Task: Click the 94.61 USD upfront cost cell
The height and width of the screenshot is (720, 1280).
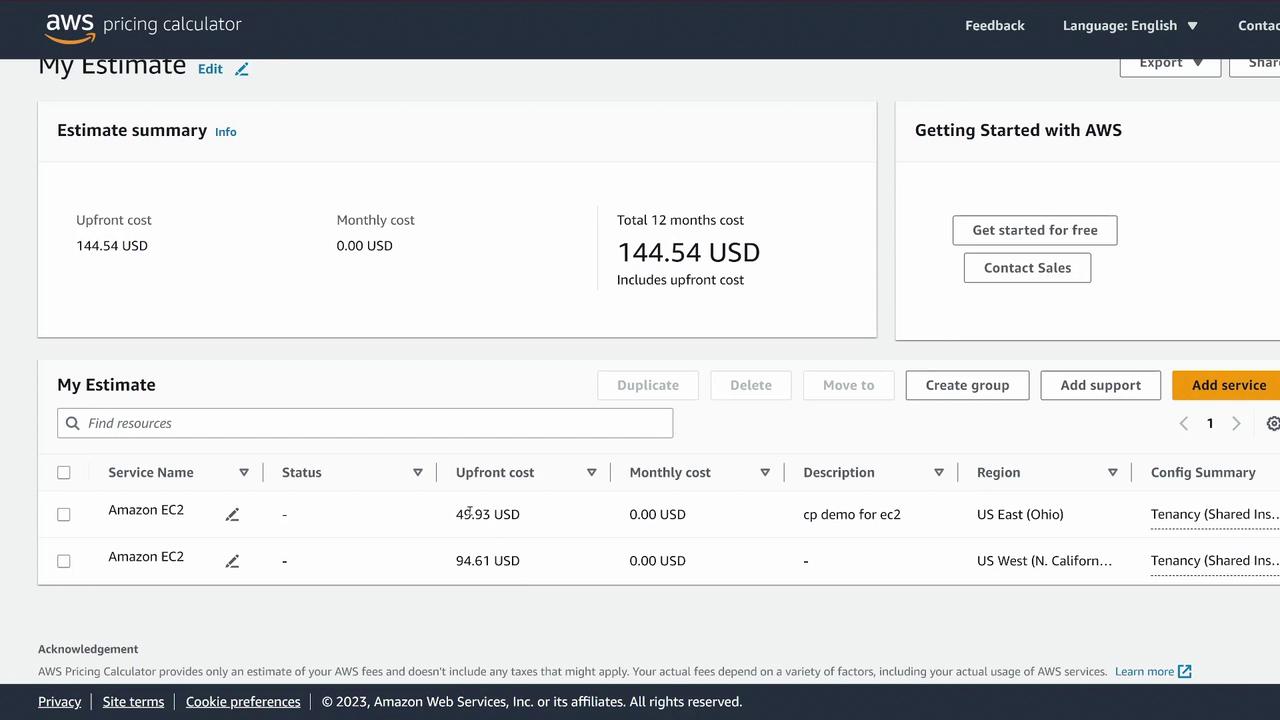Action: pos(488,561)
